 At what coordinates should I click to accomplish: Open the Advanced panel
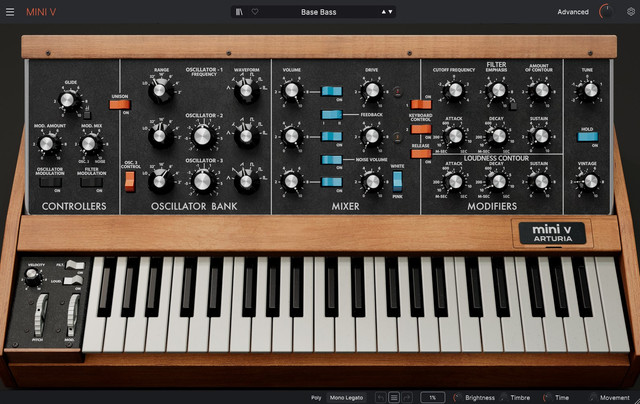click(x=573, y=12)
